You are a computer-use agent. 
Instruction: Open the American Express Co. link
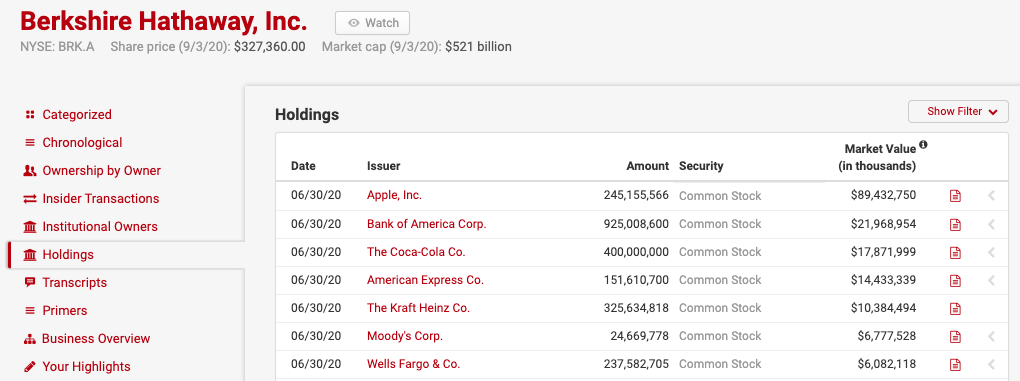[425, 280]
